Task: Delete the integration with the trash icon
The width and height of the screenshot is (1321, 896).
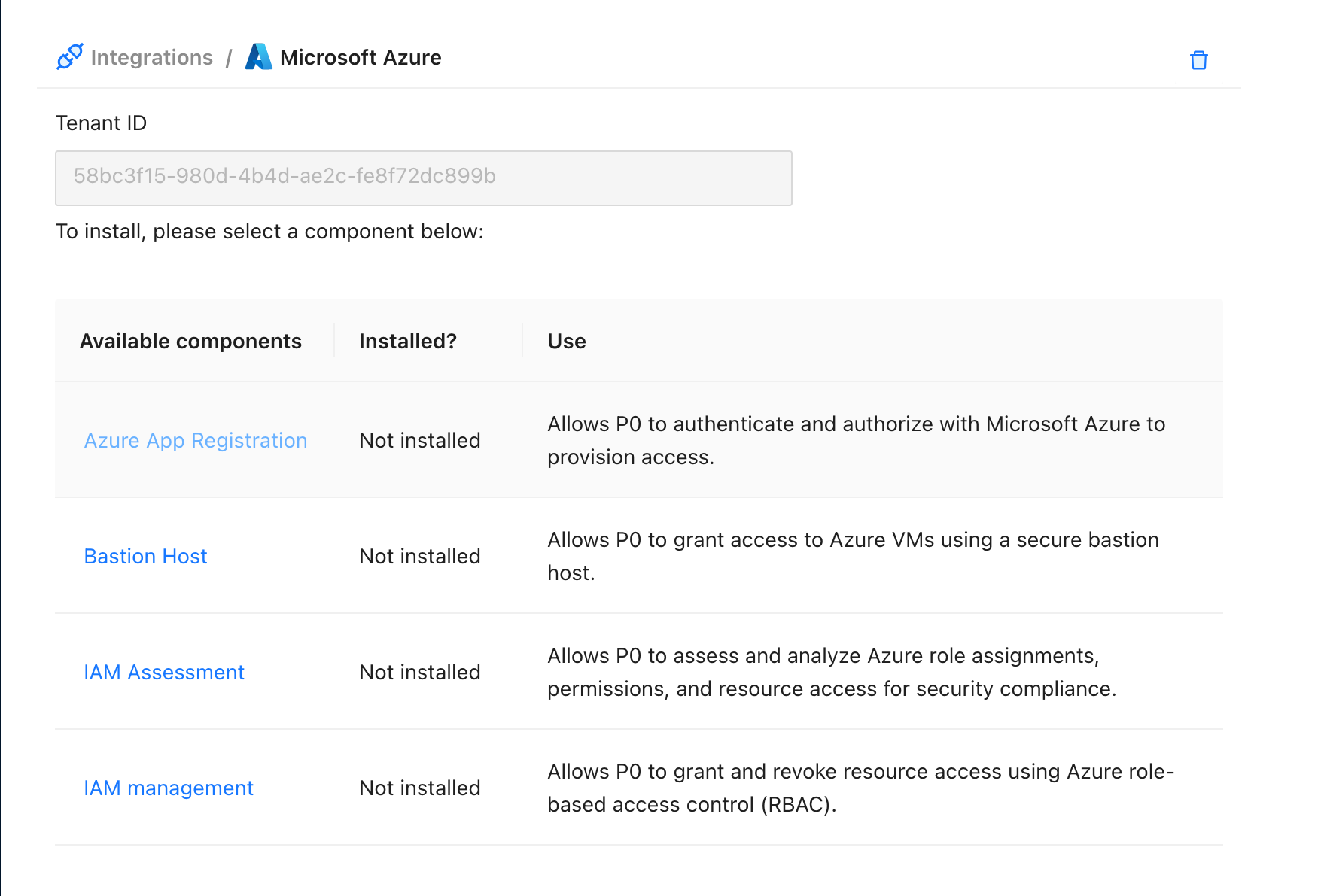Action: tap(1198, 60)
